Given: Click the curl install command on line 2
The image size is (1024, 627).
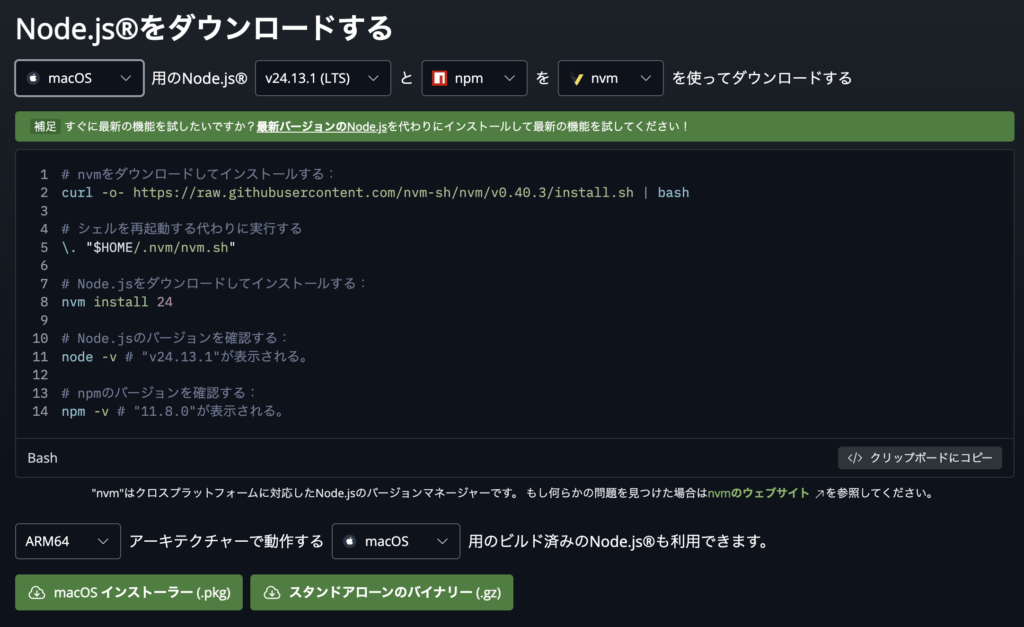Looking at the screenshot, I should pyautogui.click(x=375, y=192).
